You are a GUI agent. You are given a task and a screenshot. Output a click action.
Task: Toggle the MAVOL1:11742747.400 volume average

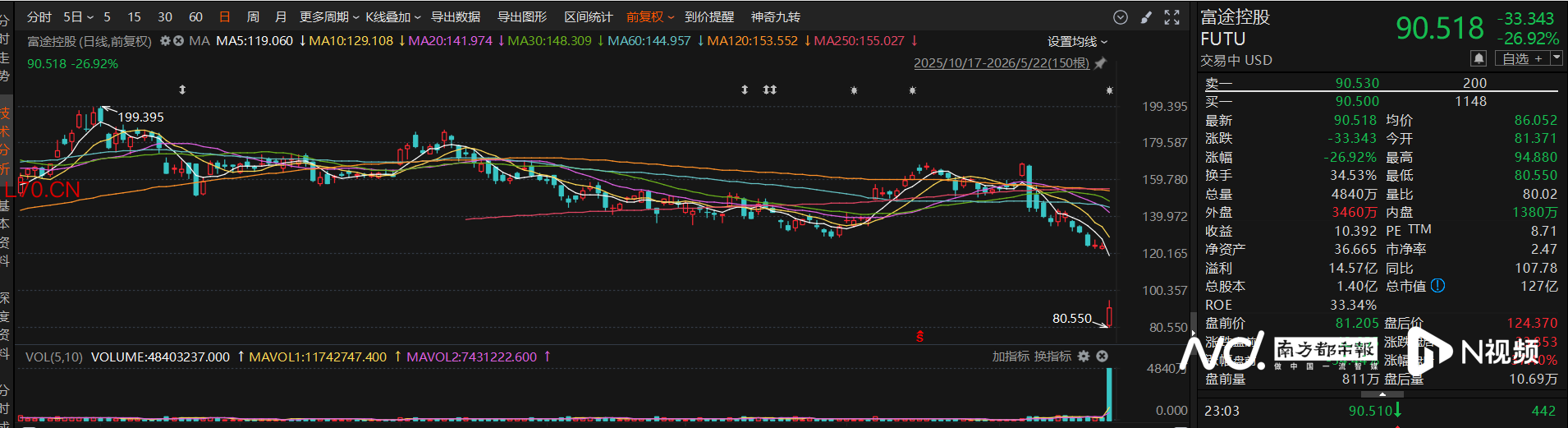tap(318, 357)
